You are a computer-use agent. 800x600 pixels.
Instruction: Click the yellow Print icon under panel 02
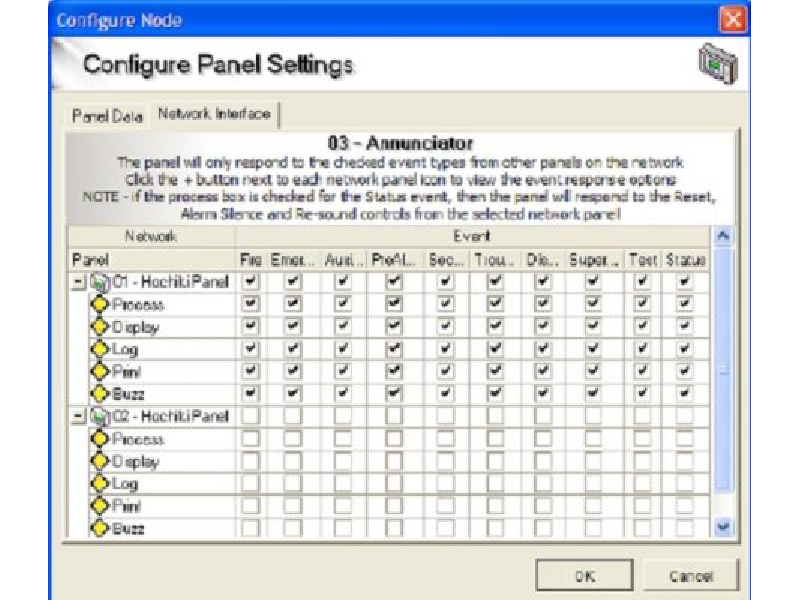point(100,507)
